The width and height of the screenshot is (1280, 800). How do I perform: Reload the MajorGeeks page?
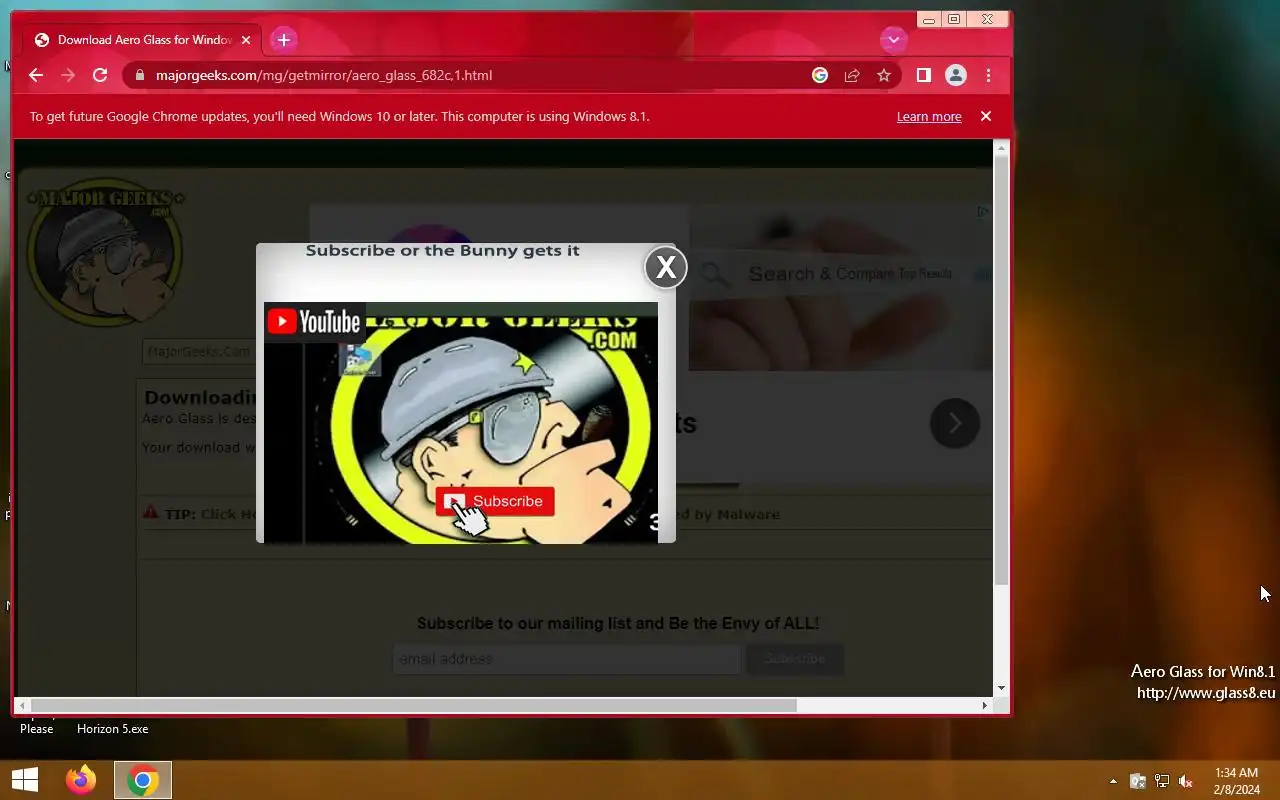click(x=100, y=75)
